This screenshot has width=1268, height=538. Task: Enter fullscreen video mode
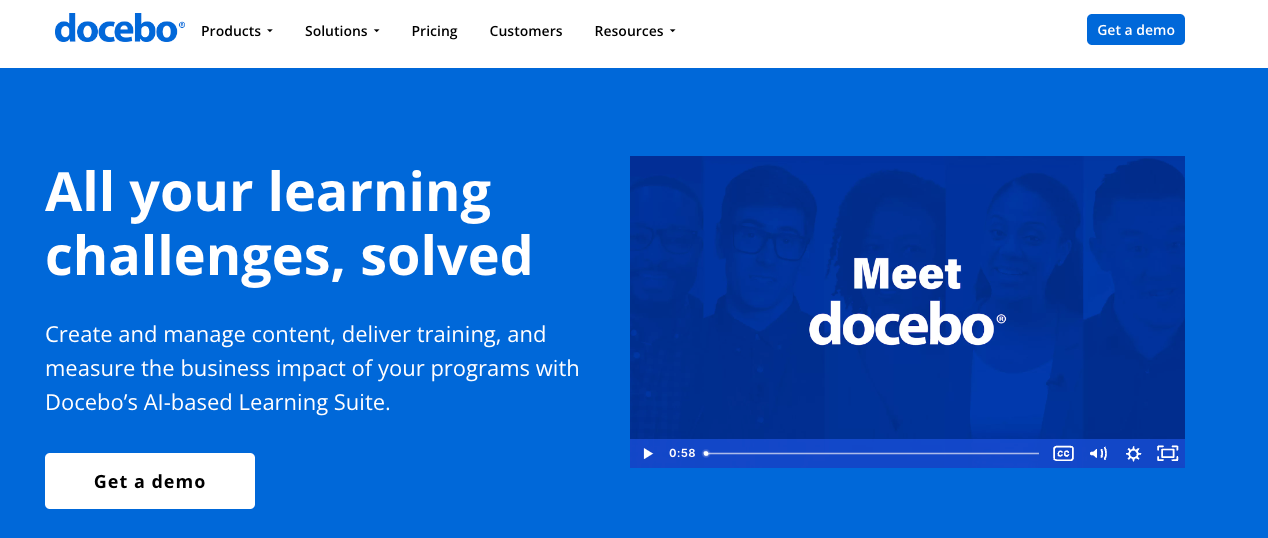(x=1167, y=453)
